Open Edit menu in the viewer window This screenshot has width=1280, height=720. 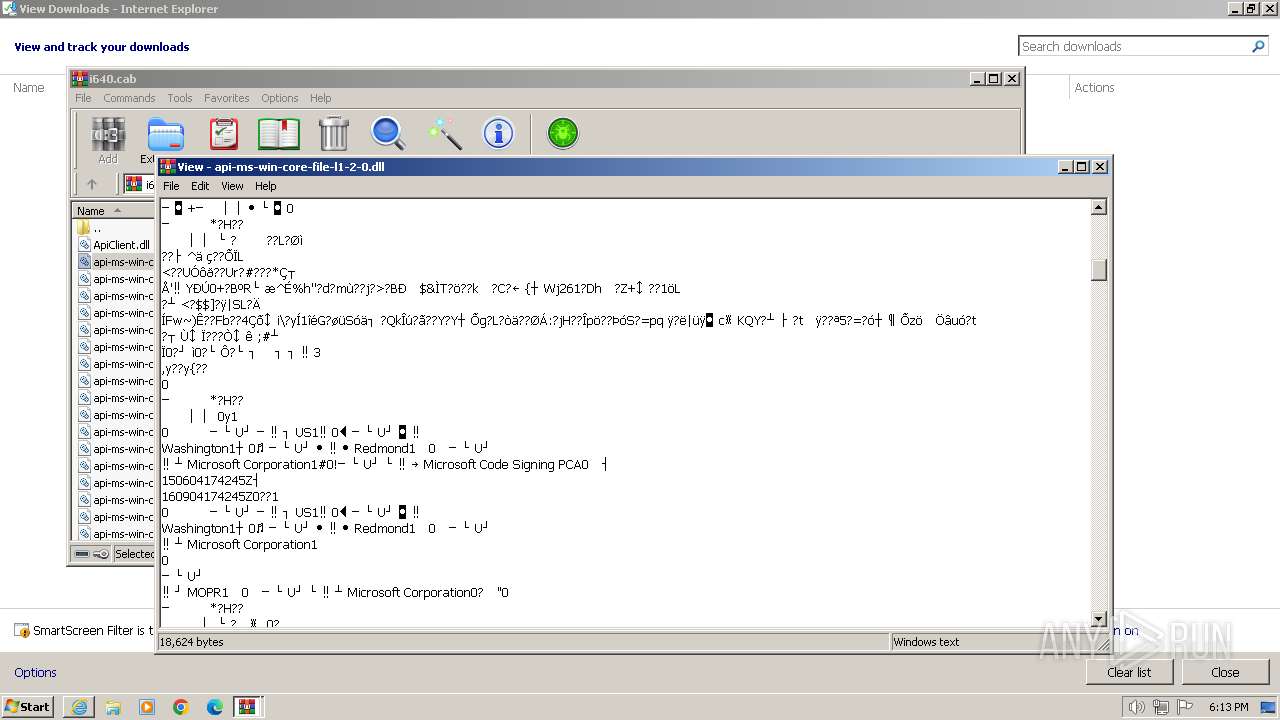coord(200,186)
